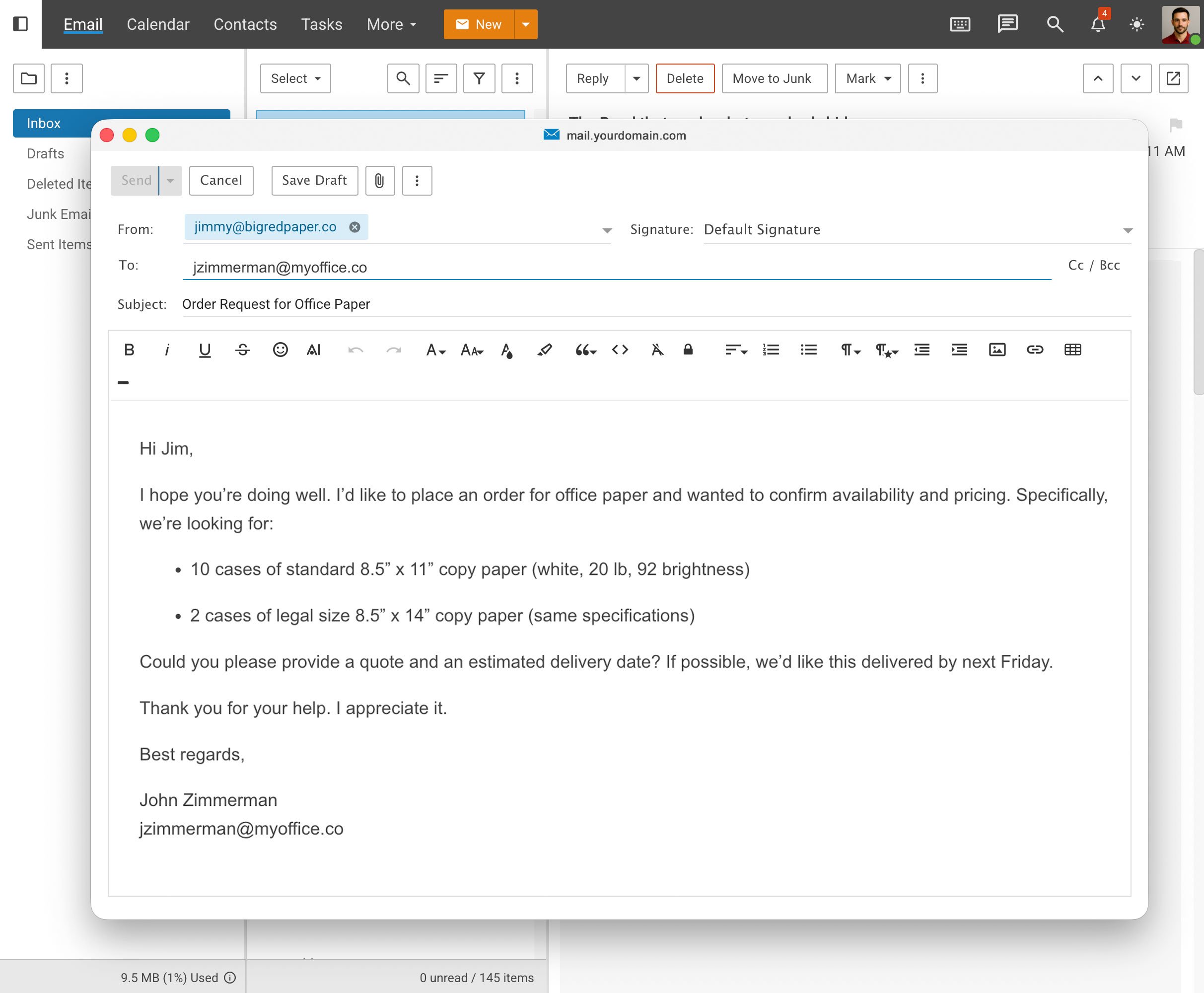
Task: Click the code view icon
Action: (620, 350)
